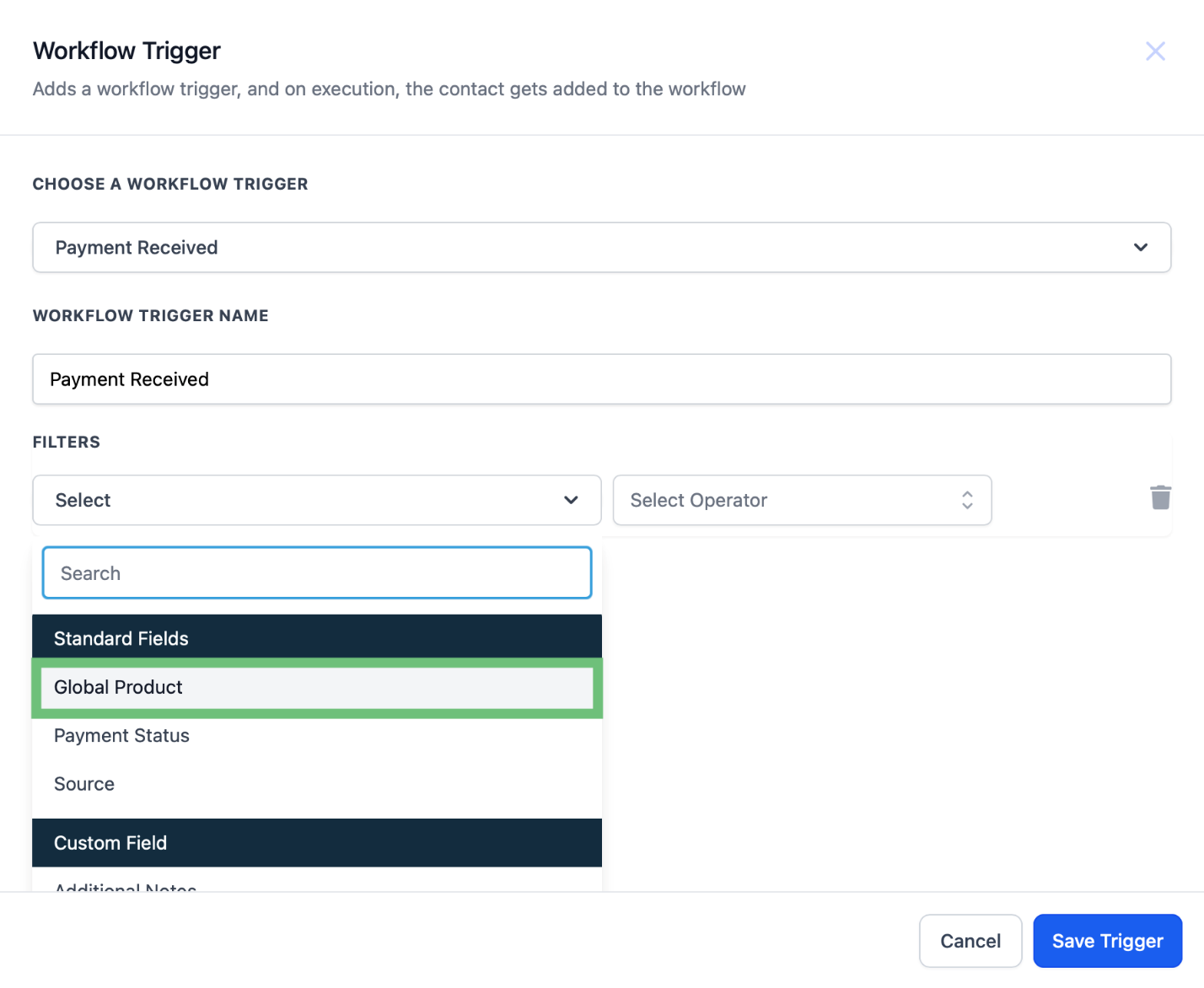
Task: Open the filter Select dropdown
Action: click(317, 500)
